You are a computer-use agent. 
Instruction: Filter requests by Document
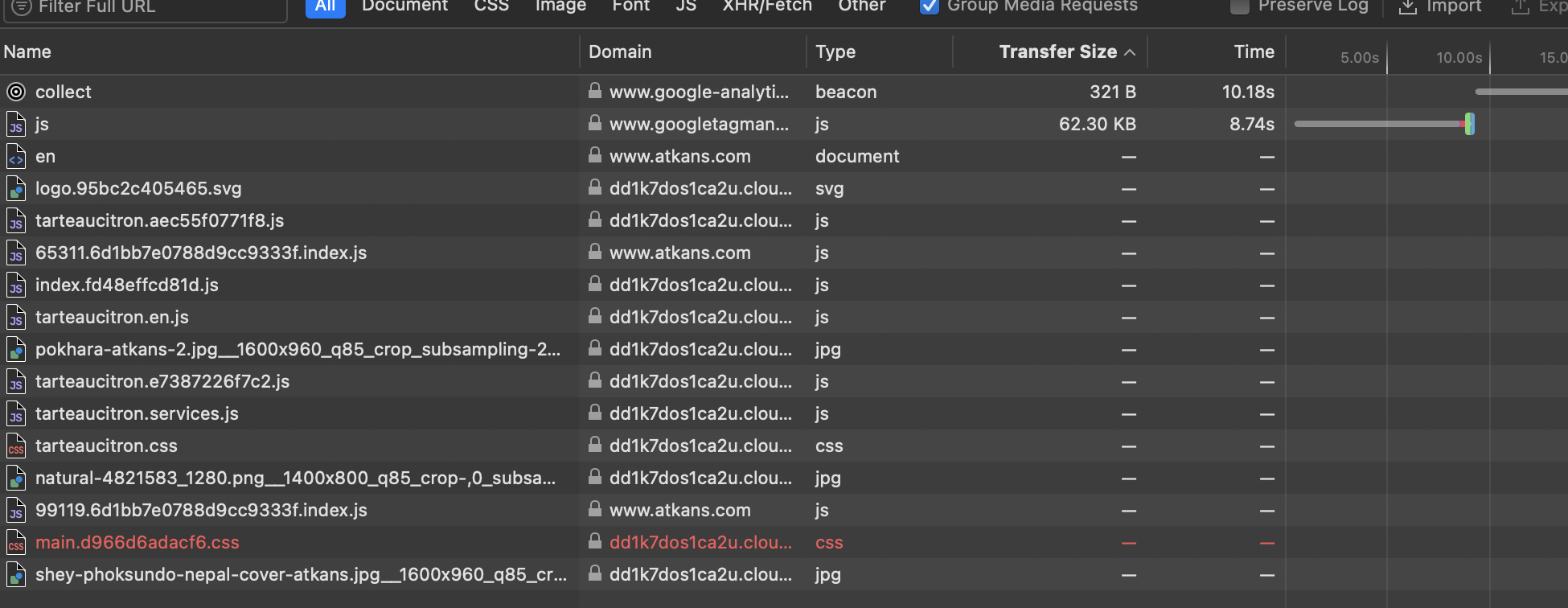404,6
